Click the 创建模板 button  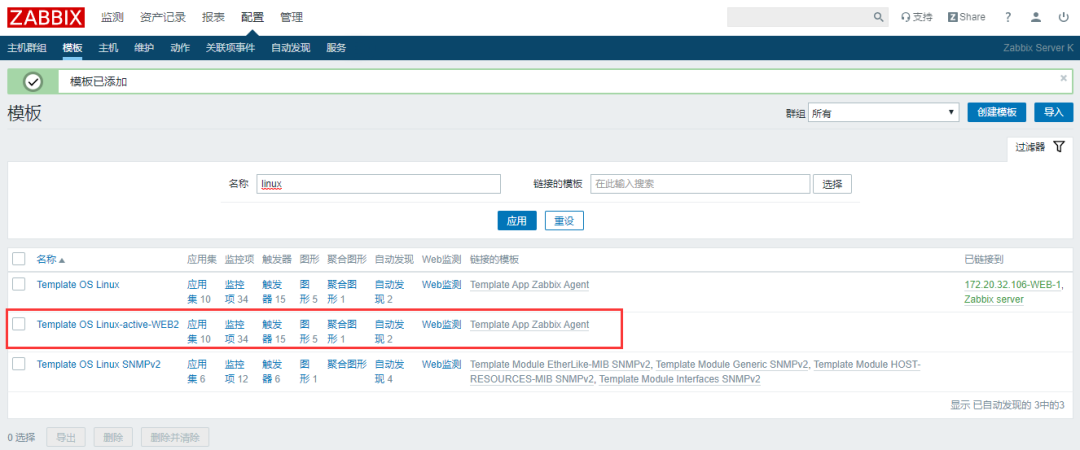coord(997,112)
